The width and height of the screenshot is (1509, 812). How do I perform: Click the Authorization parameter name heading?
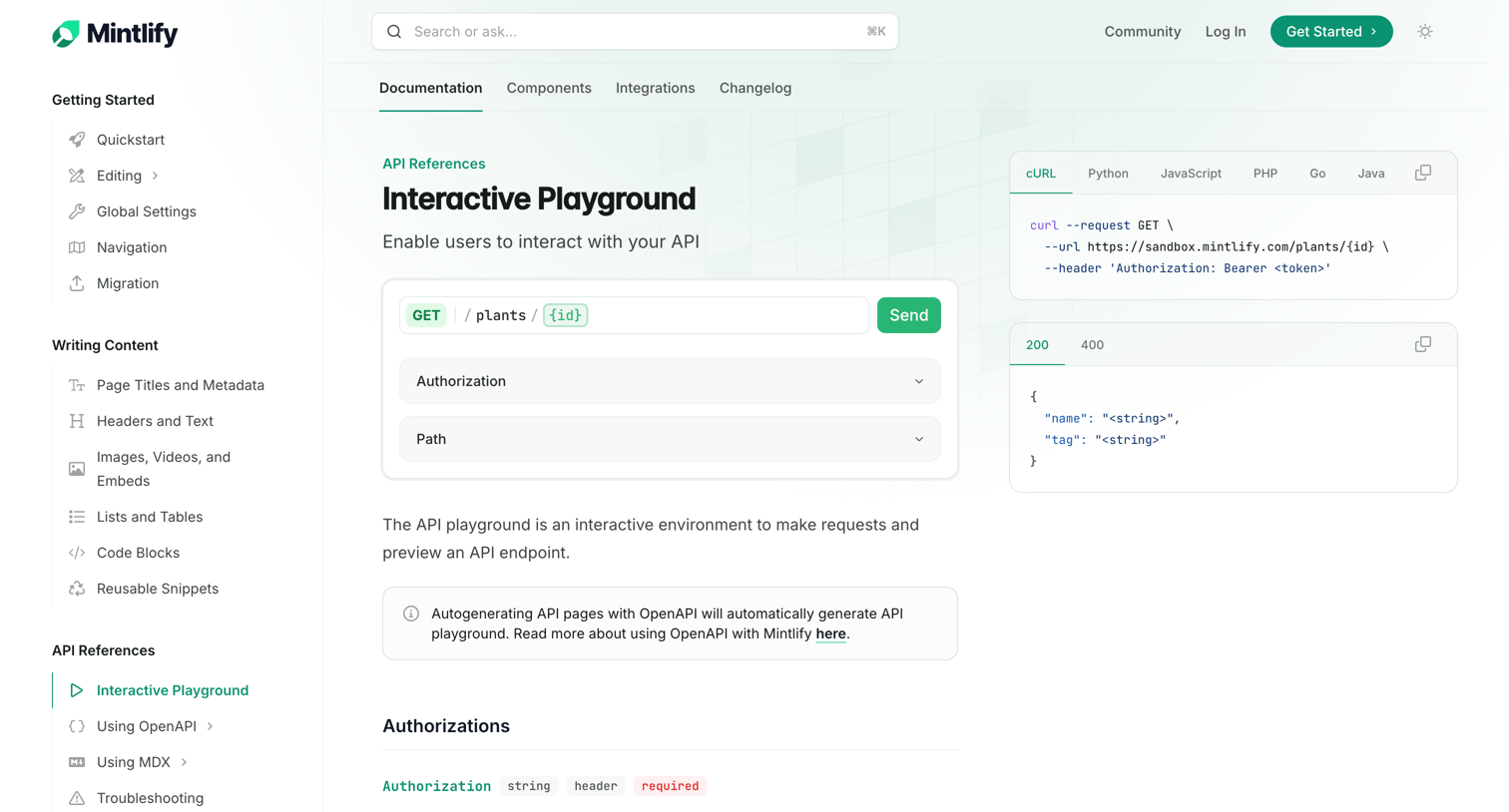437,786
